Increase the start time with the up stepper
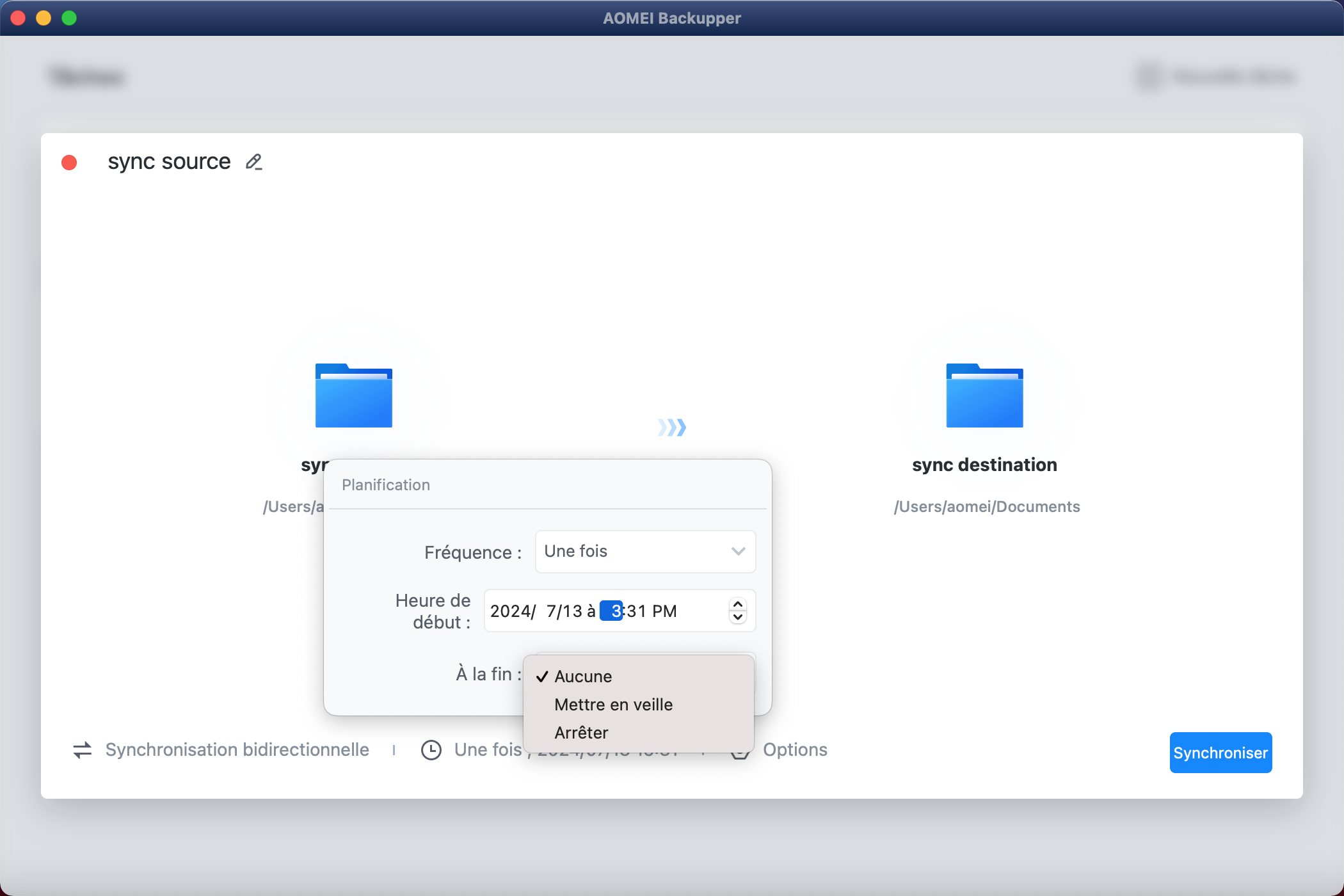 coord(738,604)
